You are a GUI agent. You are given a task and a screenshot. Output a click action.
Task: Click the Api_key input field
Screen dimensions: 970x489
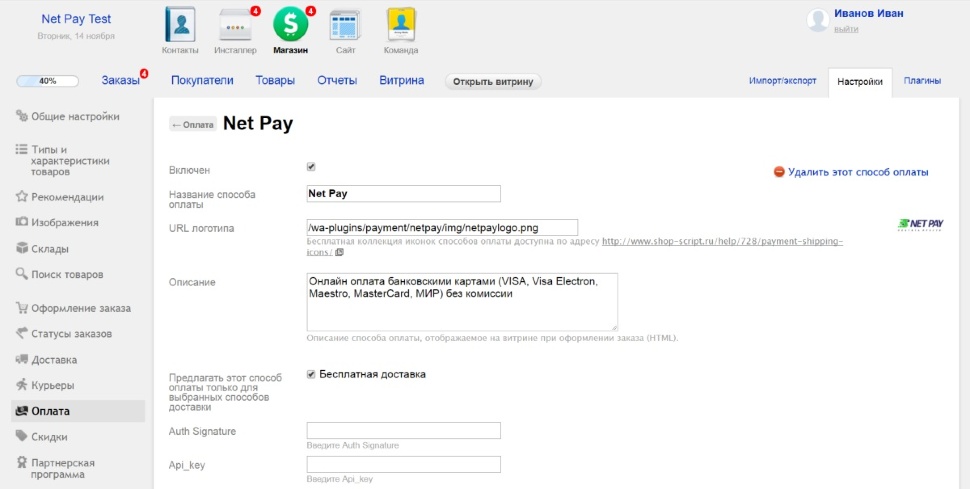pos(403,465)
